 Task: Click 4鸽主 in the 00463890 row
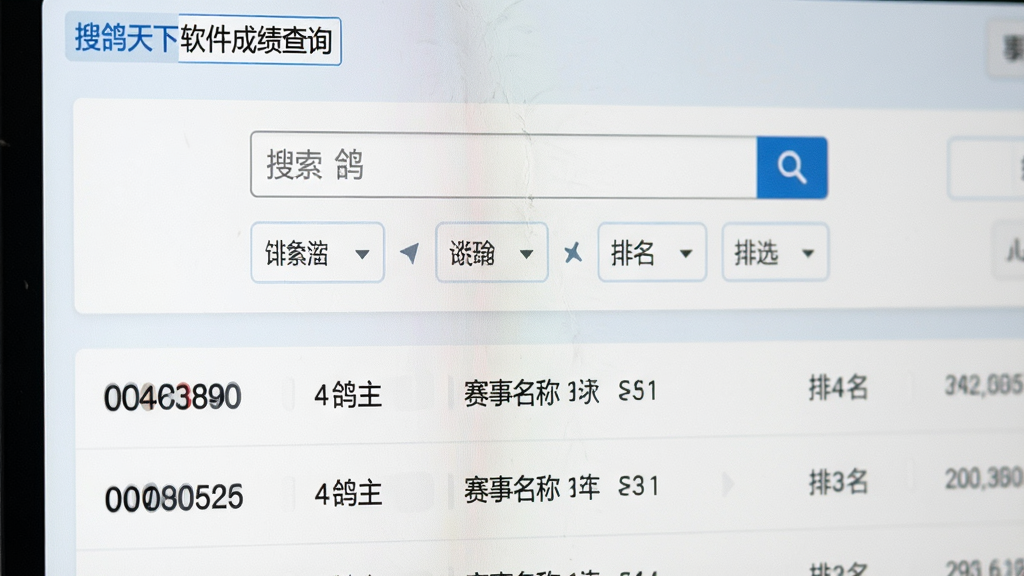pos(348,395)
